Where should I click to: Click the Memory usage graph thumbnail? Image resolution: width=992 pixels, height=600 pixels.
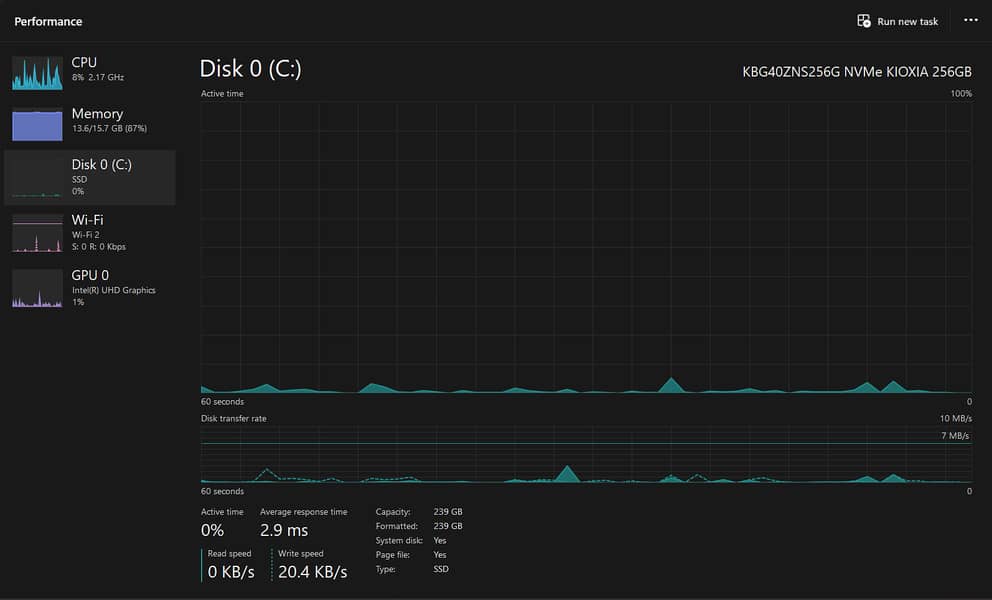pos(37,124)
